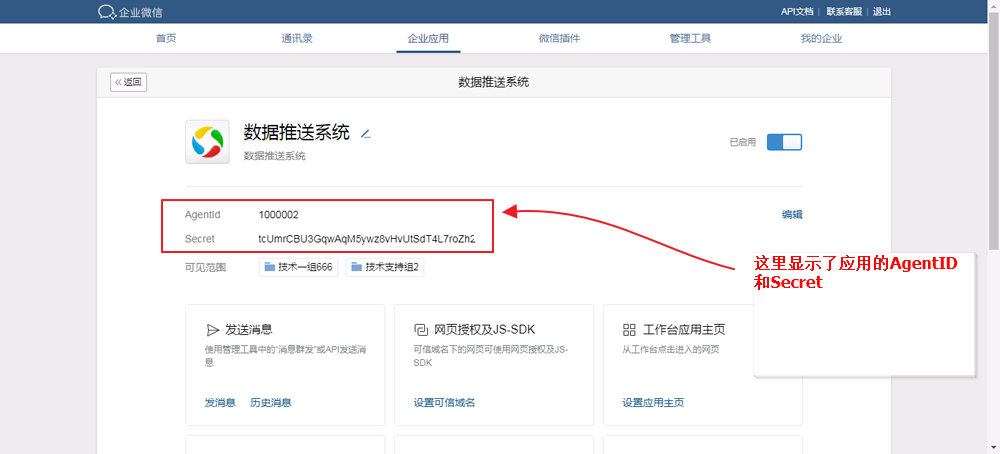
Task: Open the 管理工具 tab
Action: point(690,39)
